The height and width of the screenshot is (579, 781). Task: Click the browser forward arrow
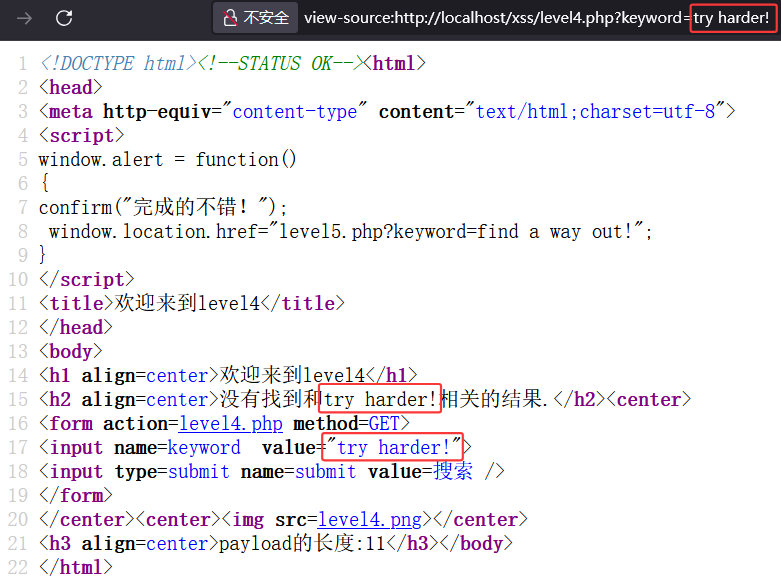(x=24, y=18)
